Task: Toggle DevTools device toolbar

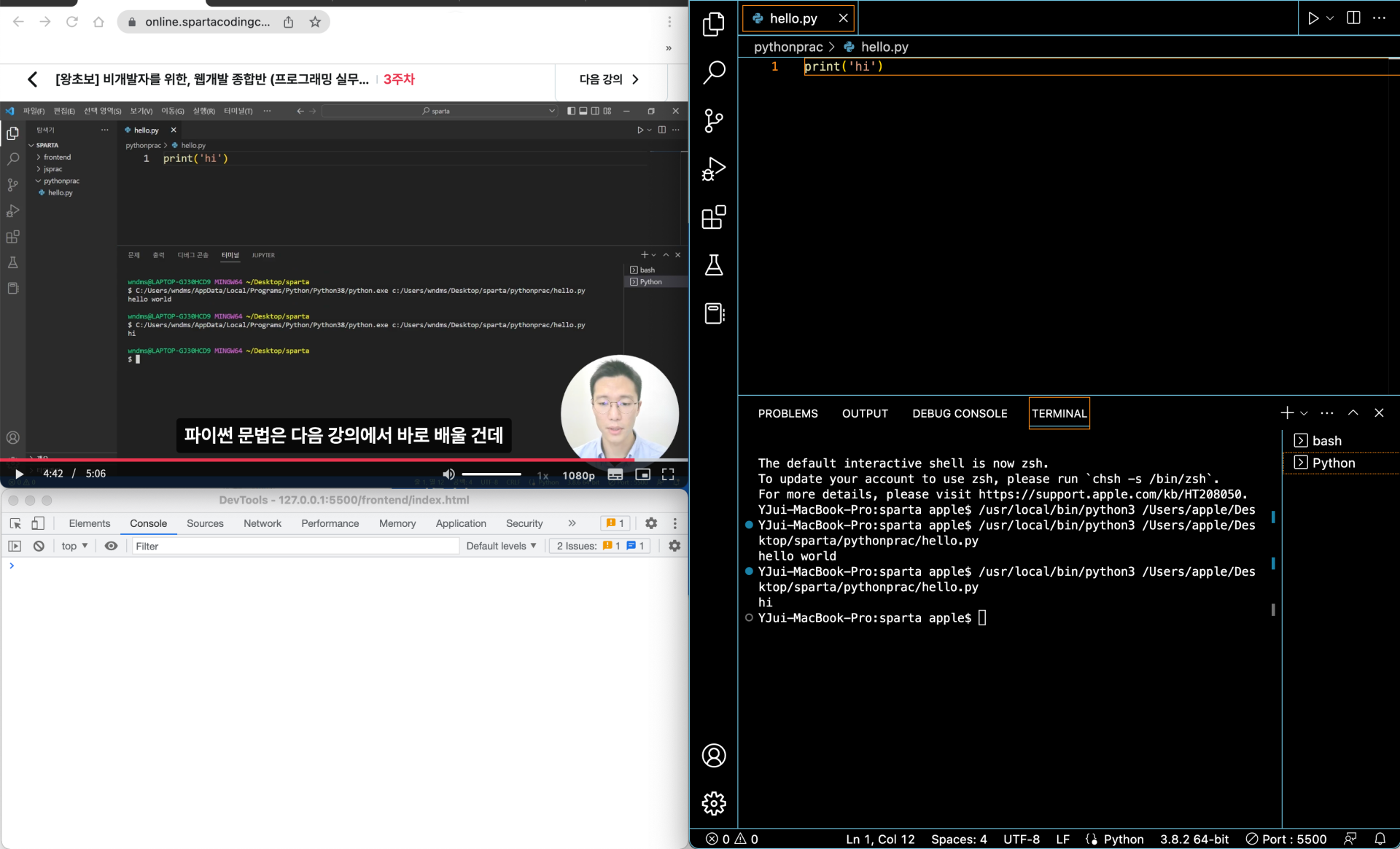Action: pos(38,523)
